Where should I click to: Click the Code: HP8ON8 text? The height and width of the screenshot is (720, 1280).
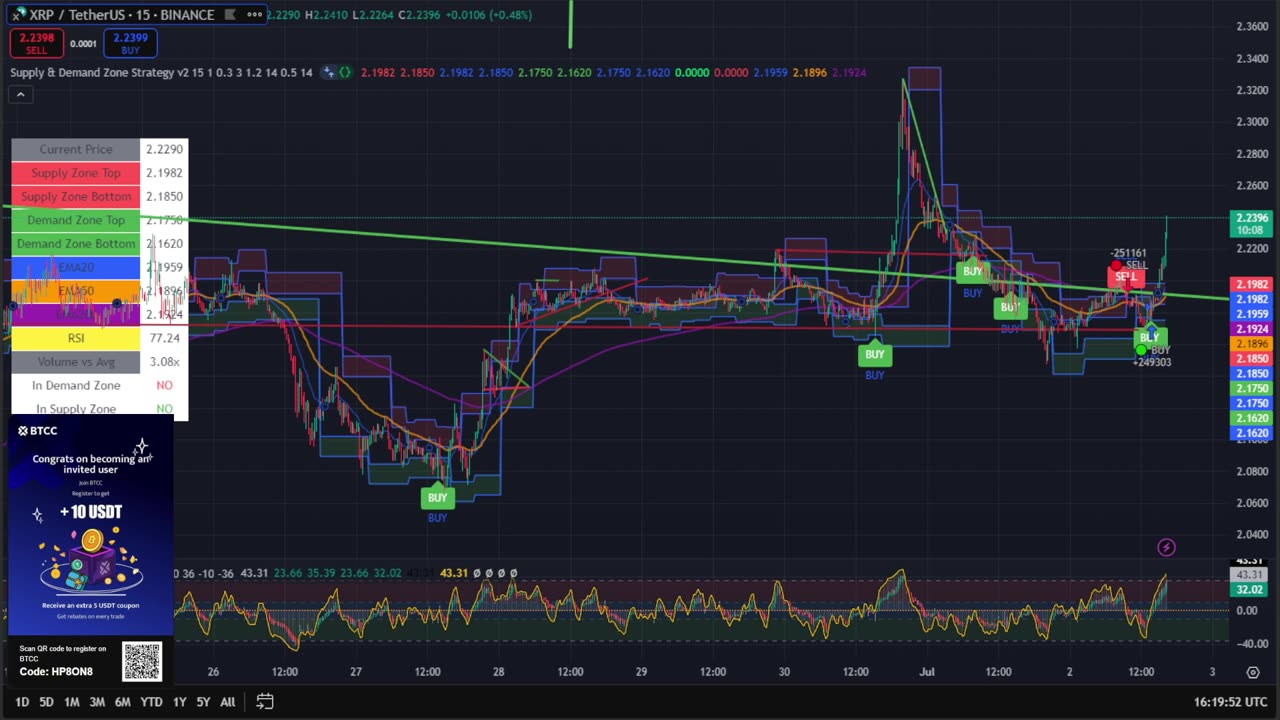pos(56,672)
